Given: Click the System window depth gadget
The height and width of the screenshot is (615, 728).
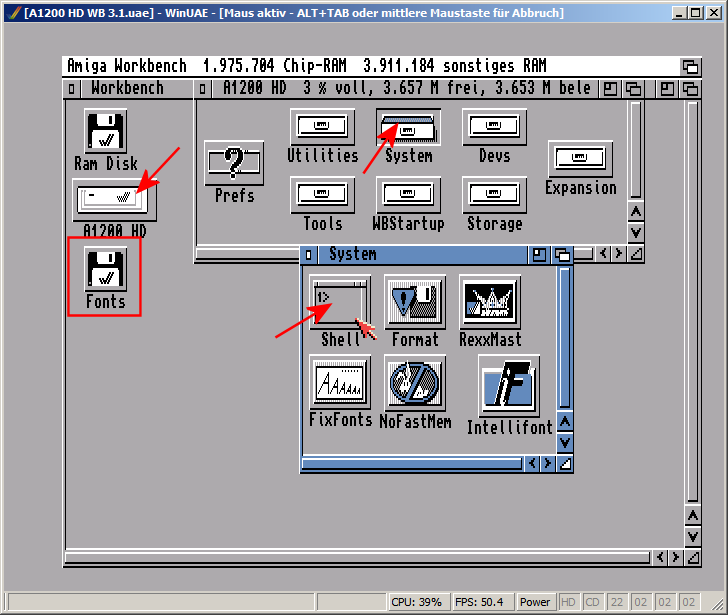Looking at the screenshot, I should click(x=562, y=255).
